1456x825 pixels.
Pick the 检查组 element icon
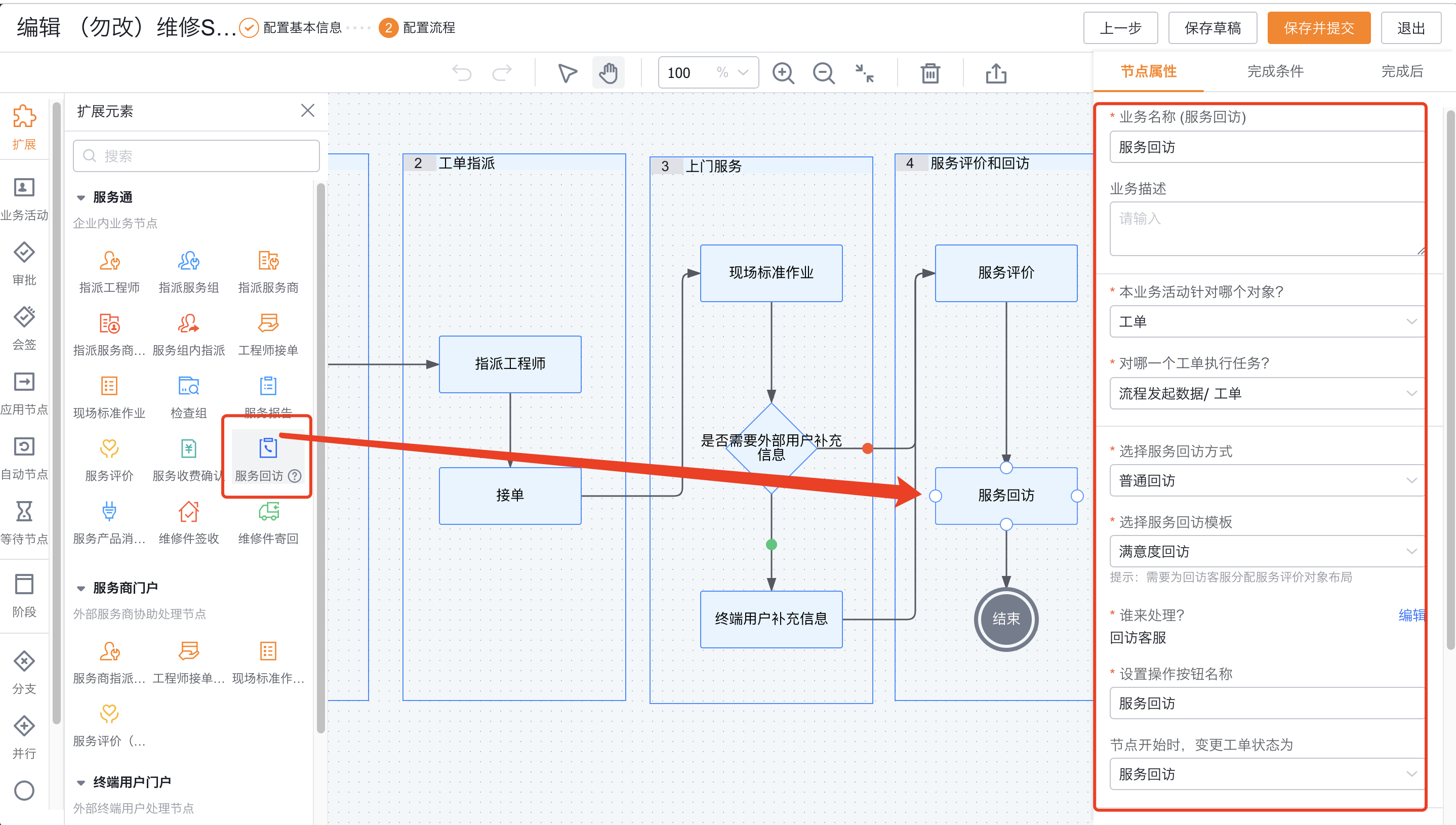tap(189, 387)
